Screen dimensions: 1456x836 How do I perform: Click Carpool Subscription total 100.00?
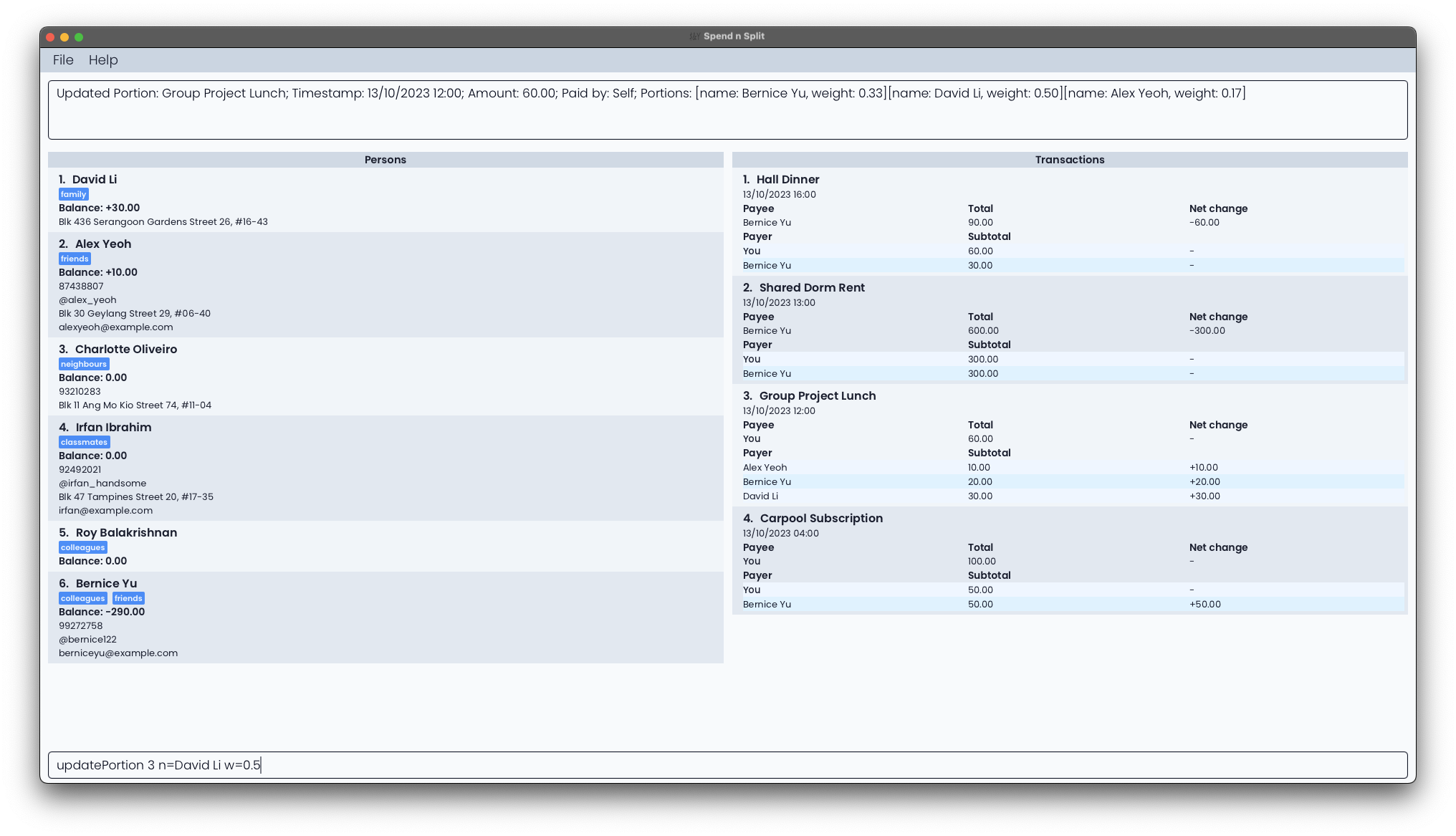982,561
